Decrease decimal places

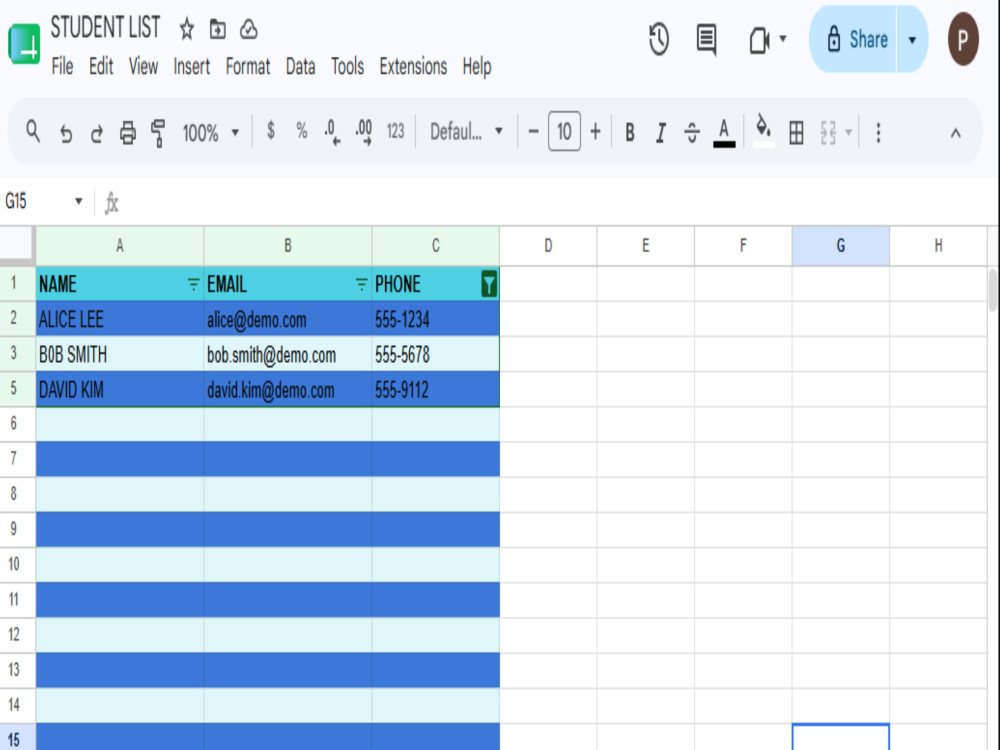[332, 132]
